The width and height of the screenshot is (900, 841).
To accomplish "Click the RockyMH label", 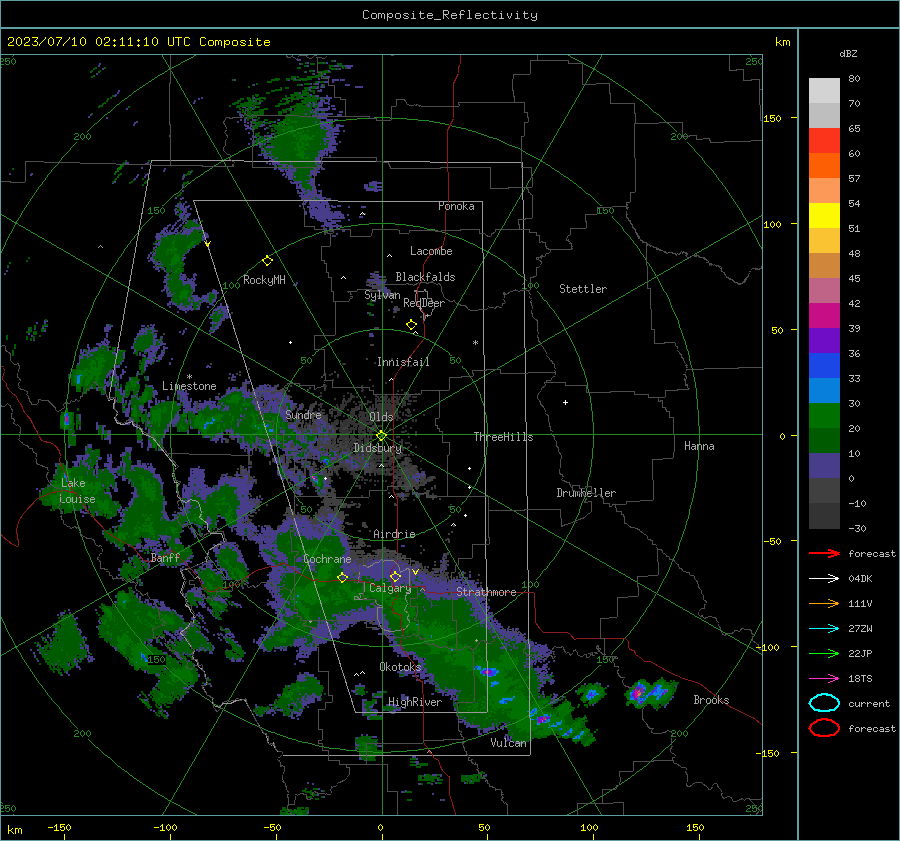I will (x=264, y=280).
